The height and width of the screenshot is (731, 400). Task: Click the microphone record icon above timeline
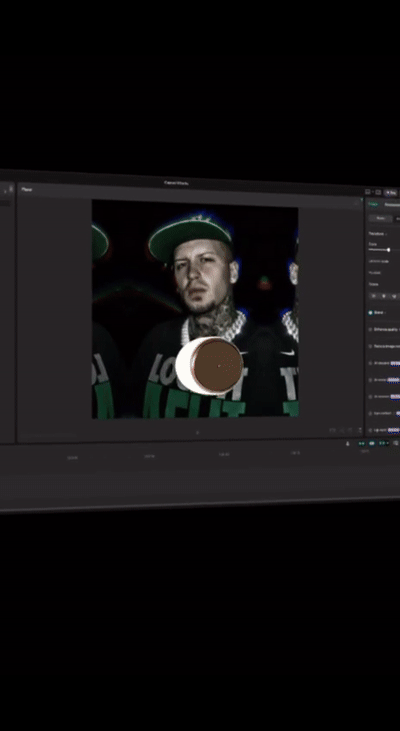[x=347, y=443]
